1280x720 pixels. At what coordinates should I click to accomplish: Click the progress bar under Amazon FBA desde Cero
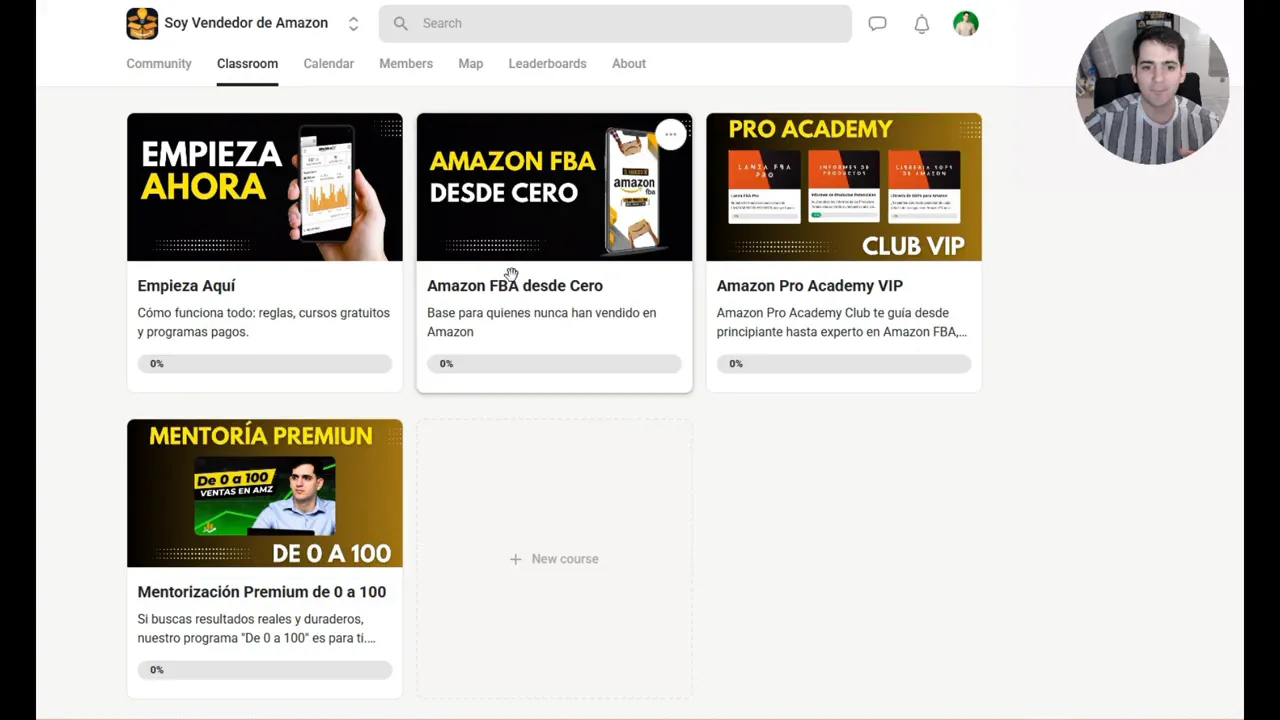pyautogui.click(x=554, y=364)
